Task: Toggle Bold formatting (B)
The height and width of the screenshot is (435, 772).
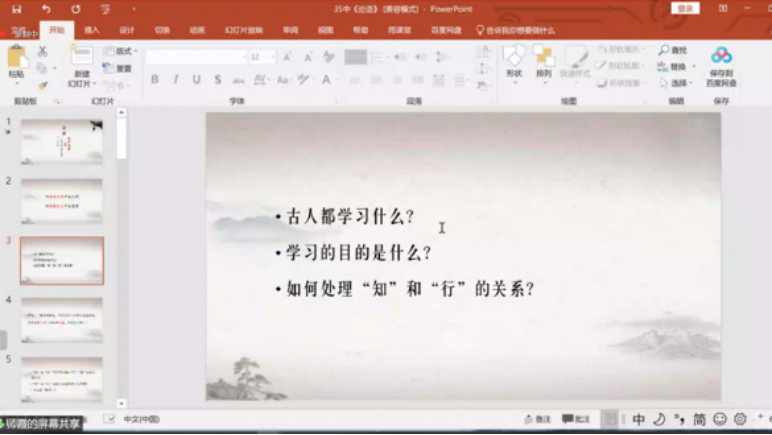Action: [155, 80]
